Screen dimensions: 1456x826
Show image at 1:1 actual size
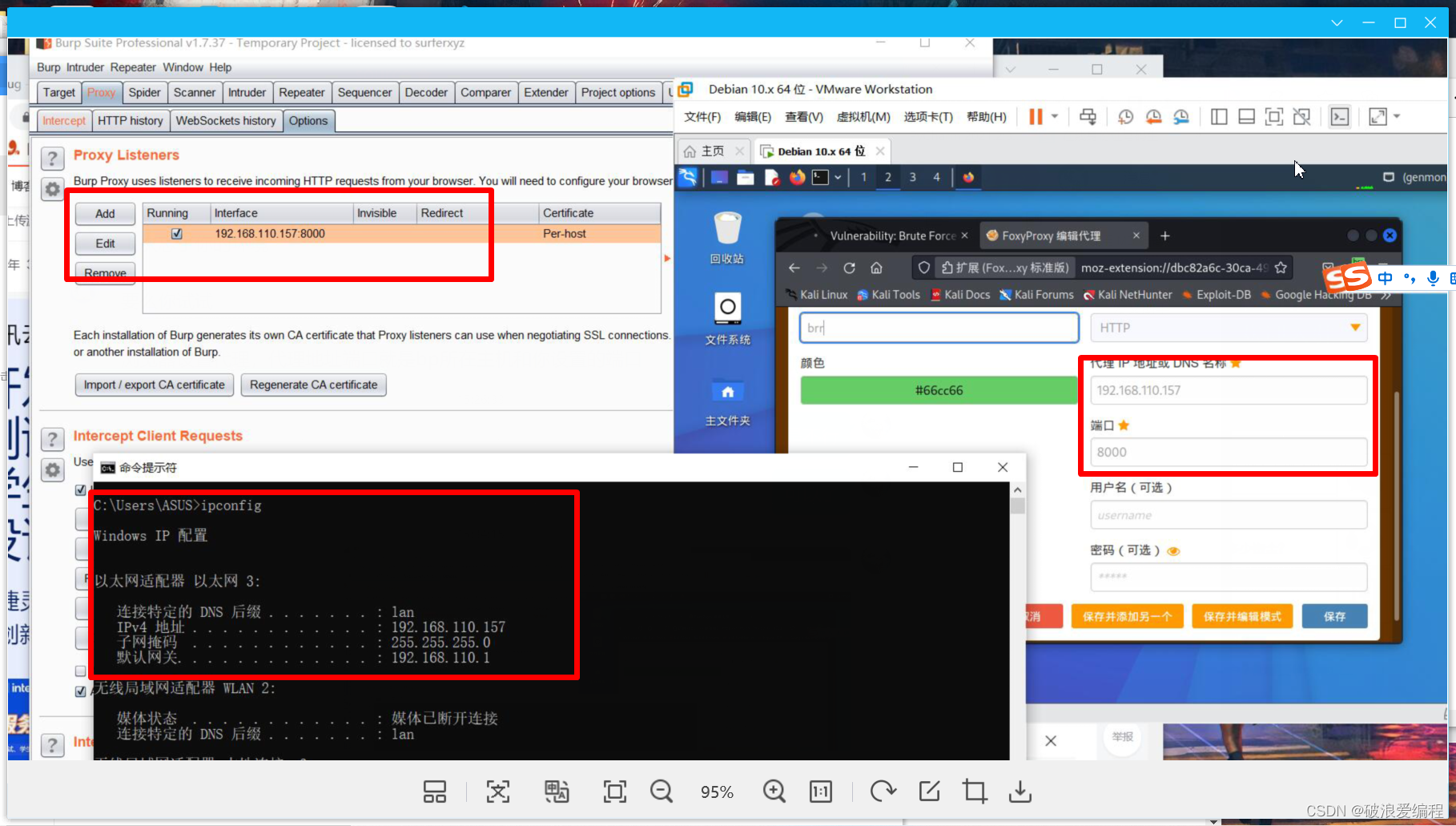pyautogui.click(x=821, y=792)
